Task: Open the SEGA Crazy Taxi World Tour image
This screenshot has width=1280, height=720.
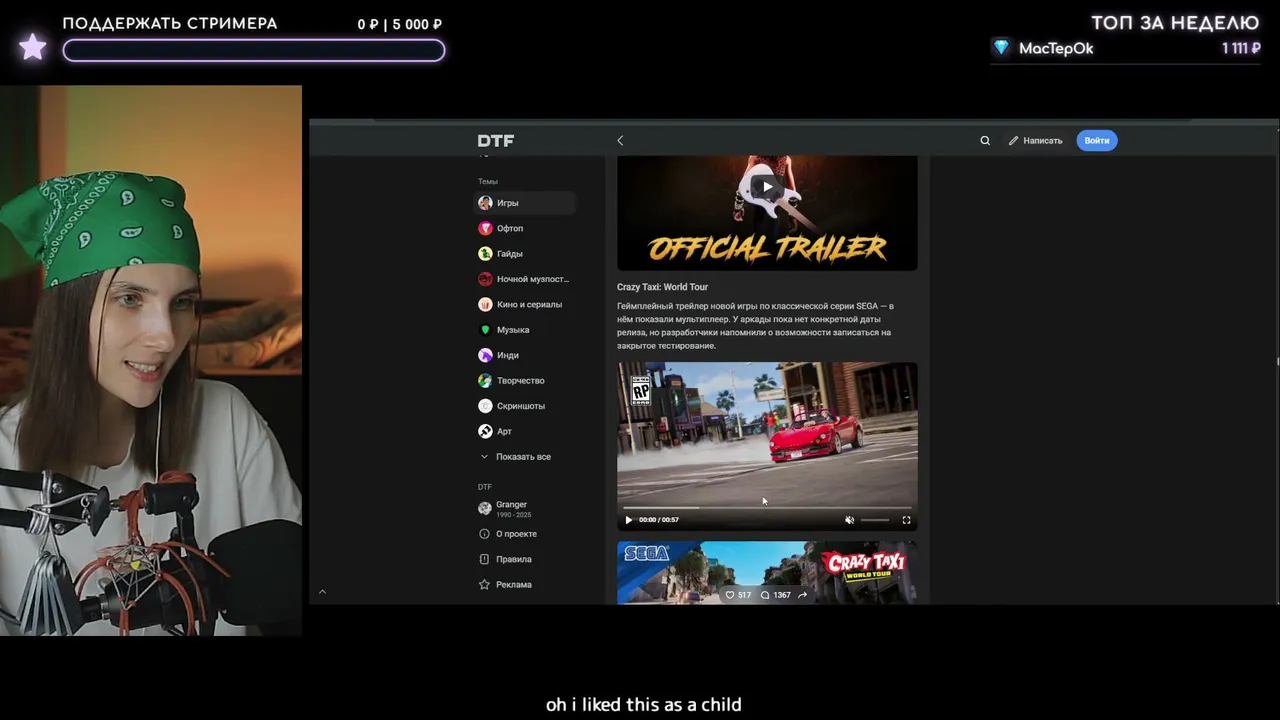Action: pos(767,572)
